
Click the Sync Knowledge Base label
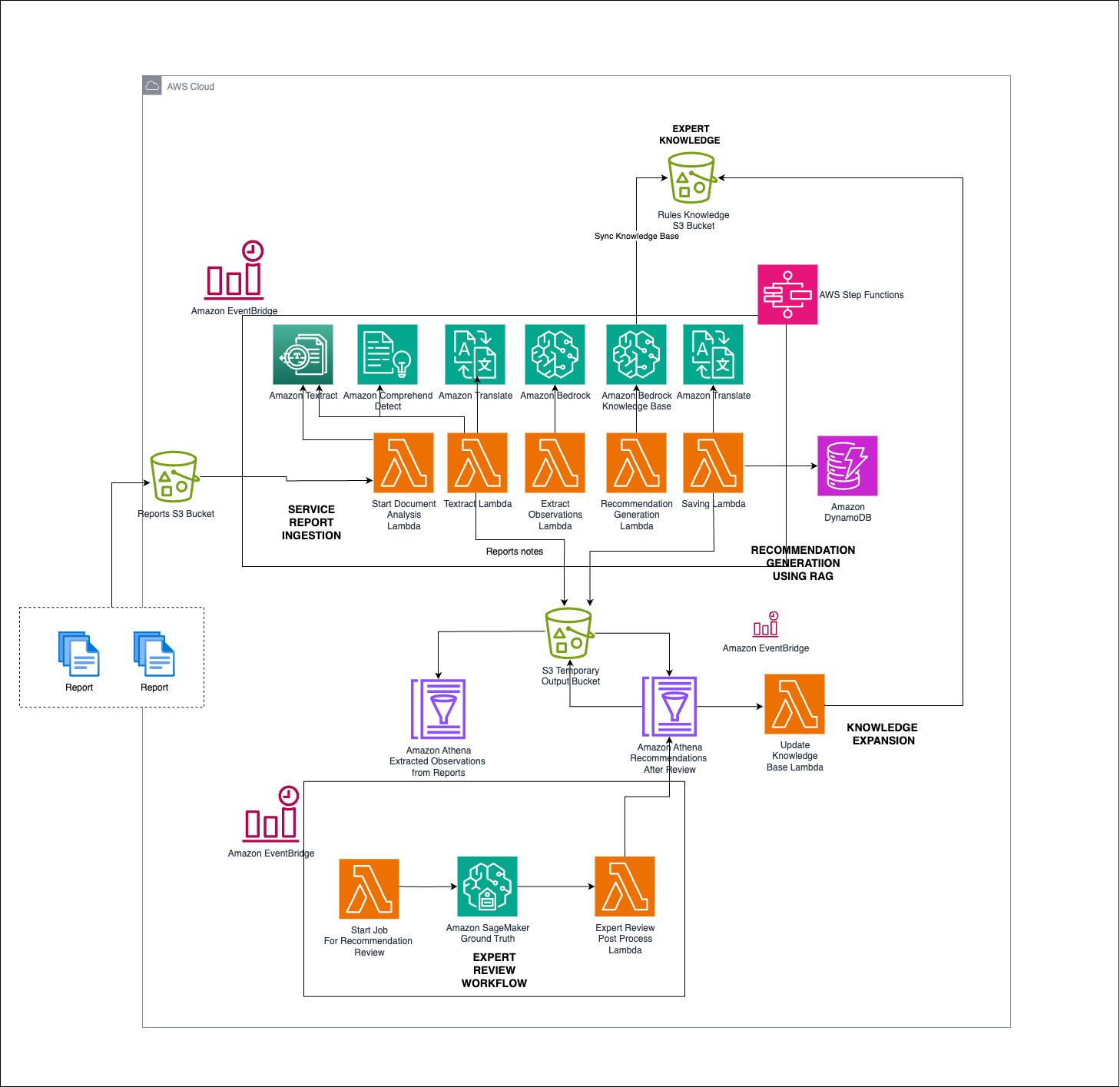[637, 237]
